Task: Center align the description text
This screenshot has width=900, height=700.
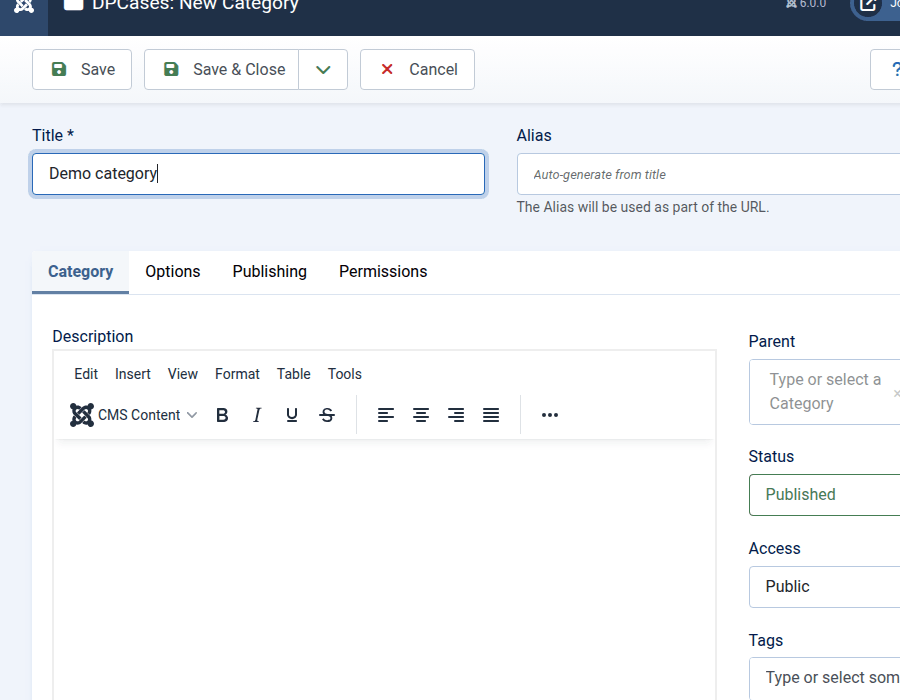Action: tap(421, 415)
